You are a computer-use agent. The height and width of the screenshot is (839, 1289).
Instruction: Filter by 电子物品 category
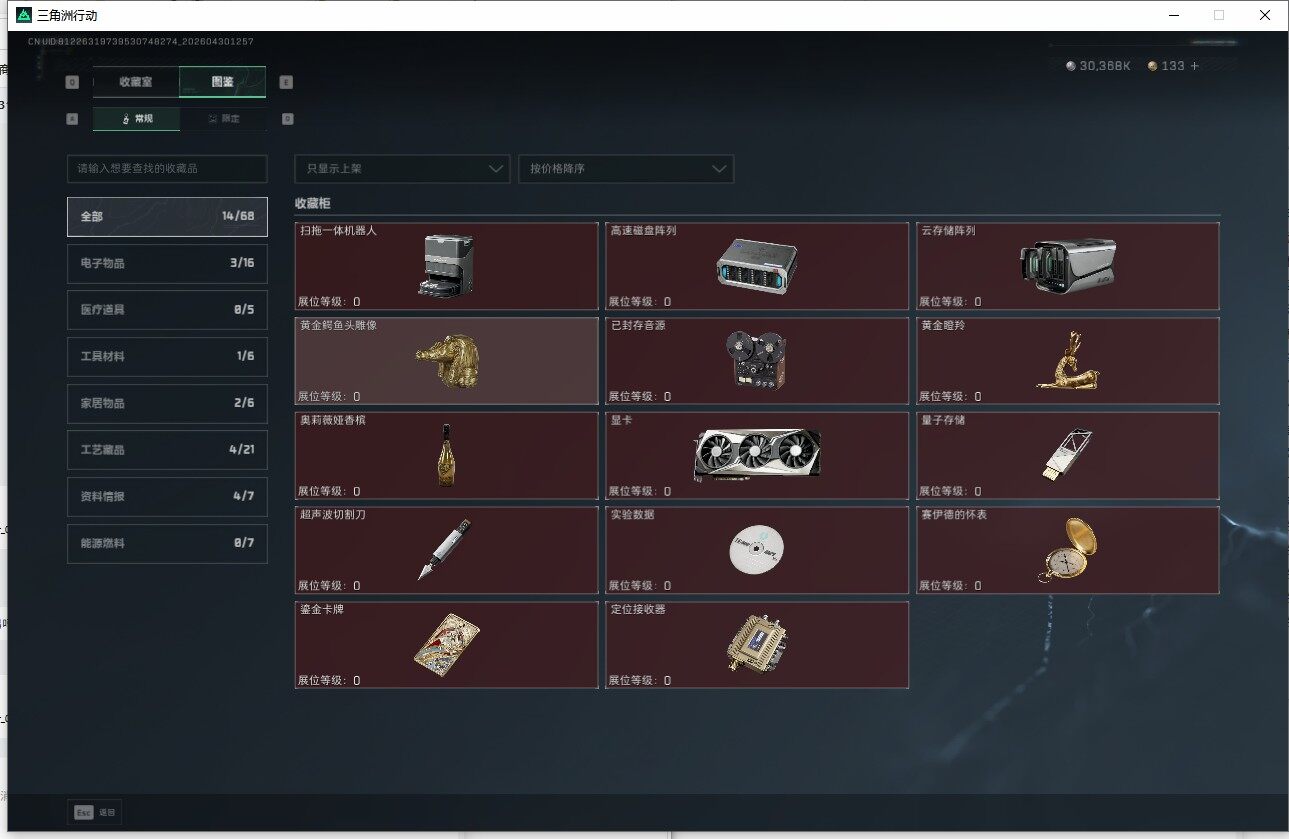click(x=167, y=263)
